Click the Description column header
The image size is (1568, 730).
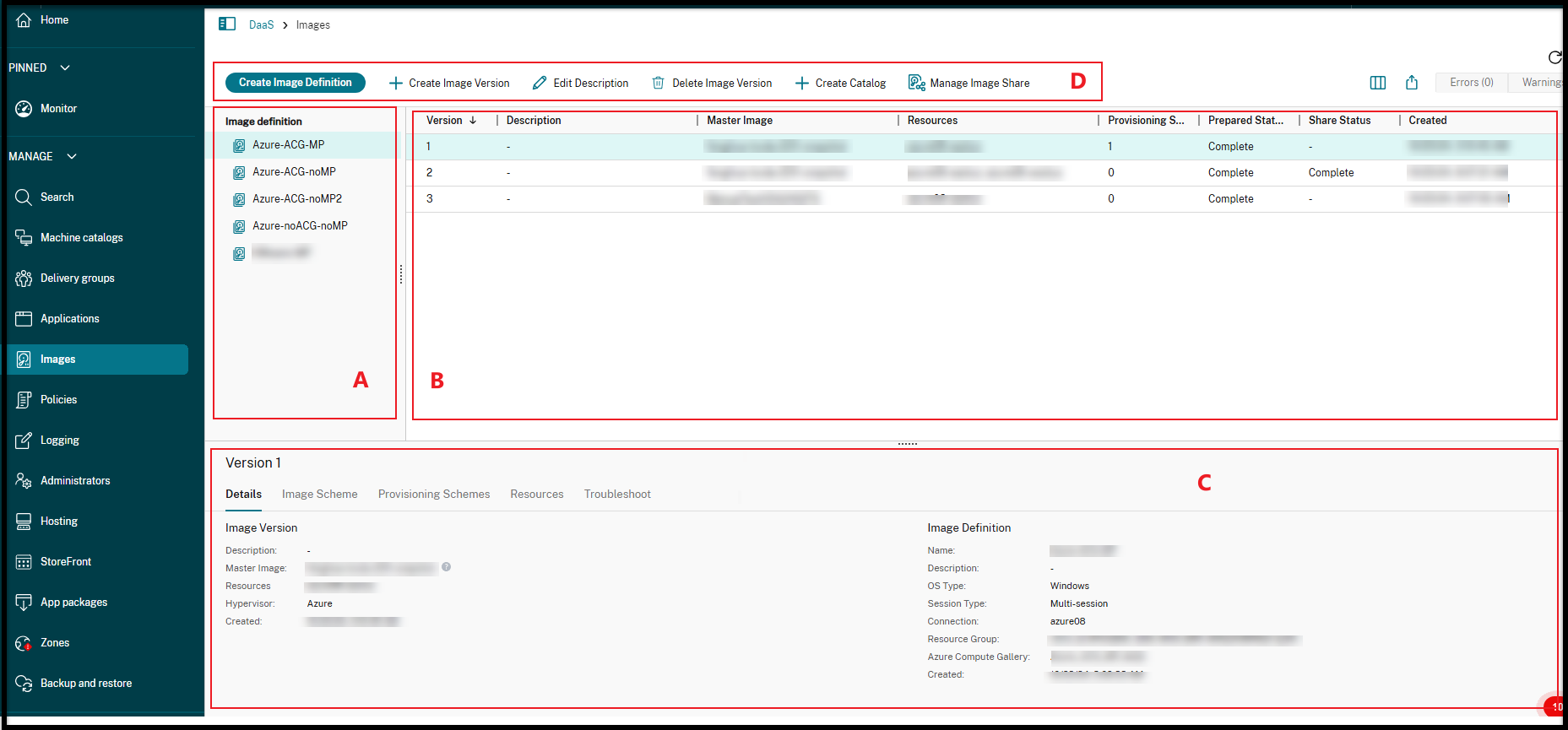point(534,121)
